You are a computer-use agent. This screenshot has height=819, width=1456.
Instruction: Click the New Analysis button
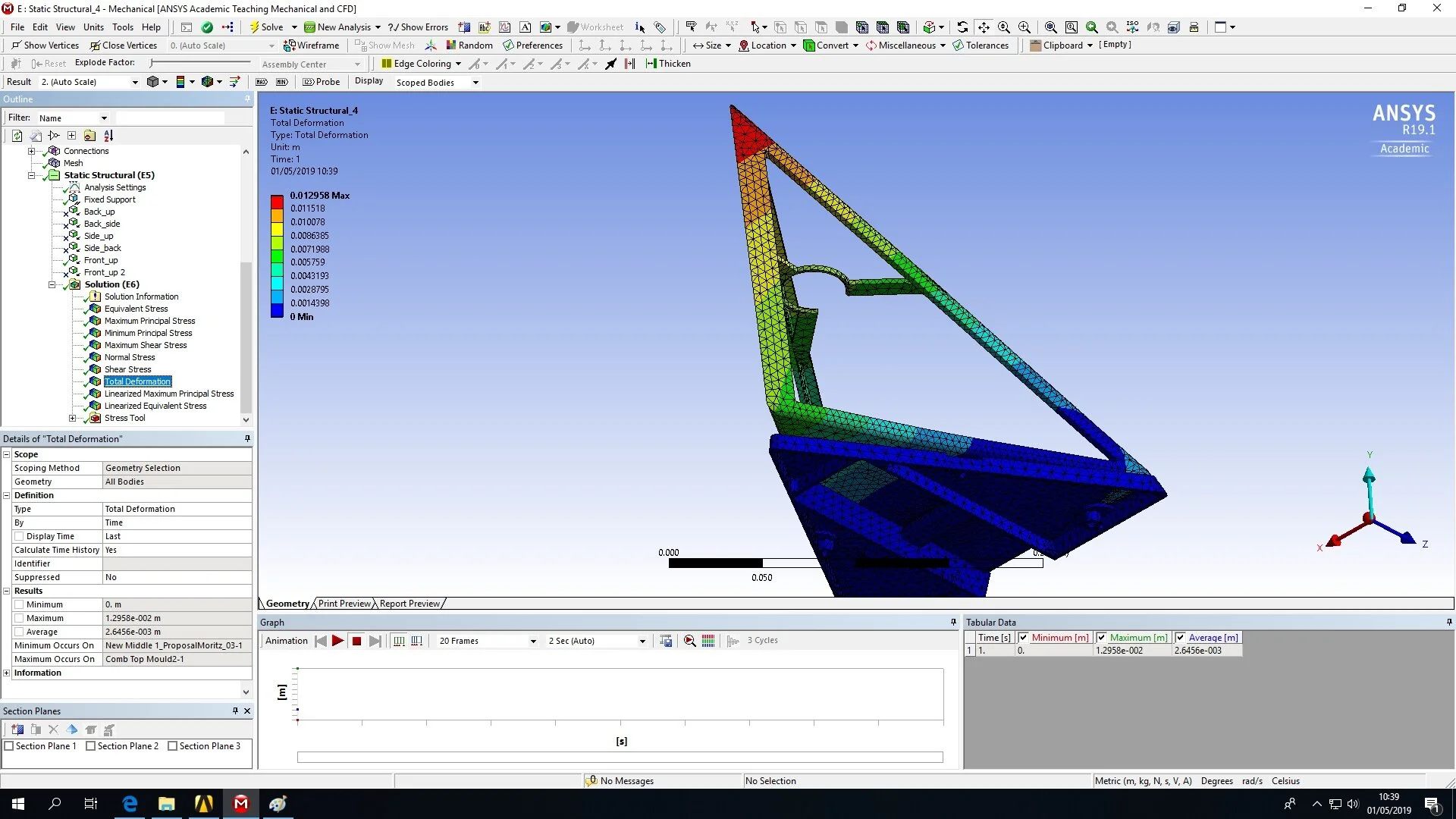[342, 27]
